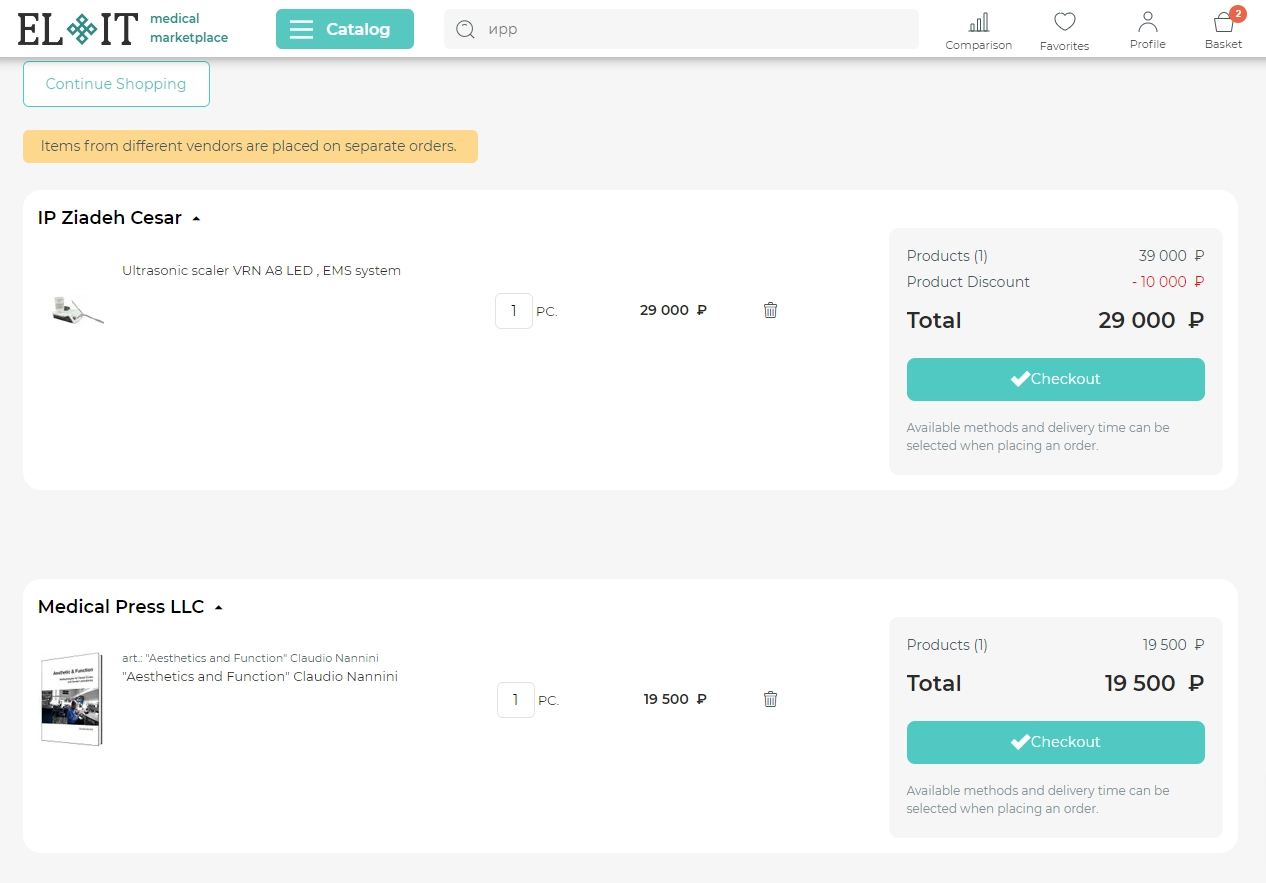Click the 39 000 ₽ products subtotal
This screenshot has width=1266, height=883.
1171,256
